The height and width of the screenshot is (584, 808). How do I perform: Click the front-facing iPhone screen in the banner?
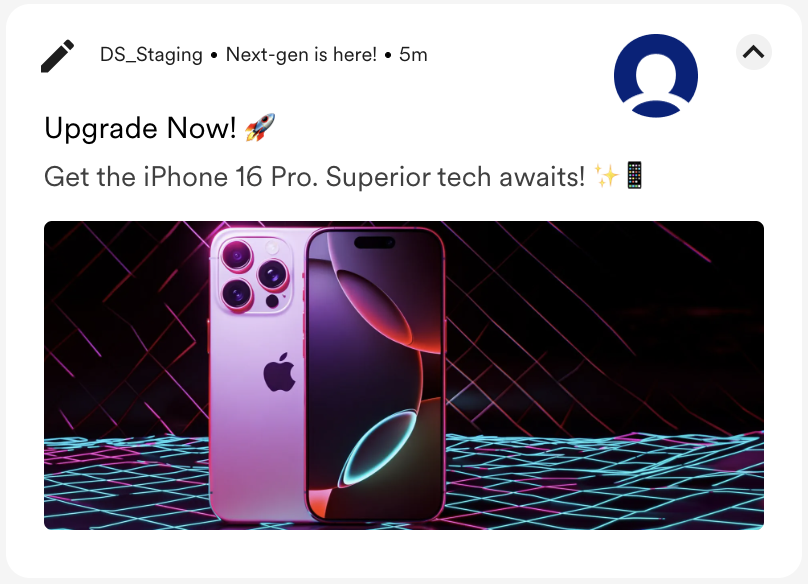375,375
